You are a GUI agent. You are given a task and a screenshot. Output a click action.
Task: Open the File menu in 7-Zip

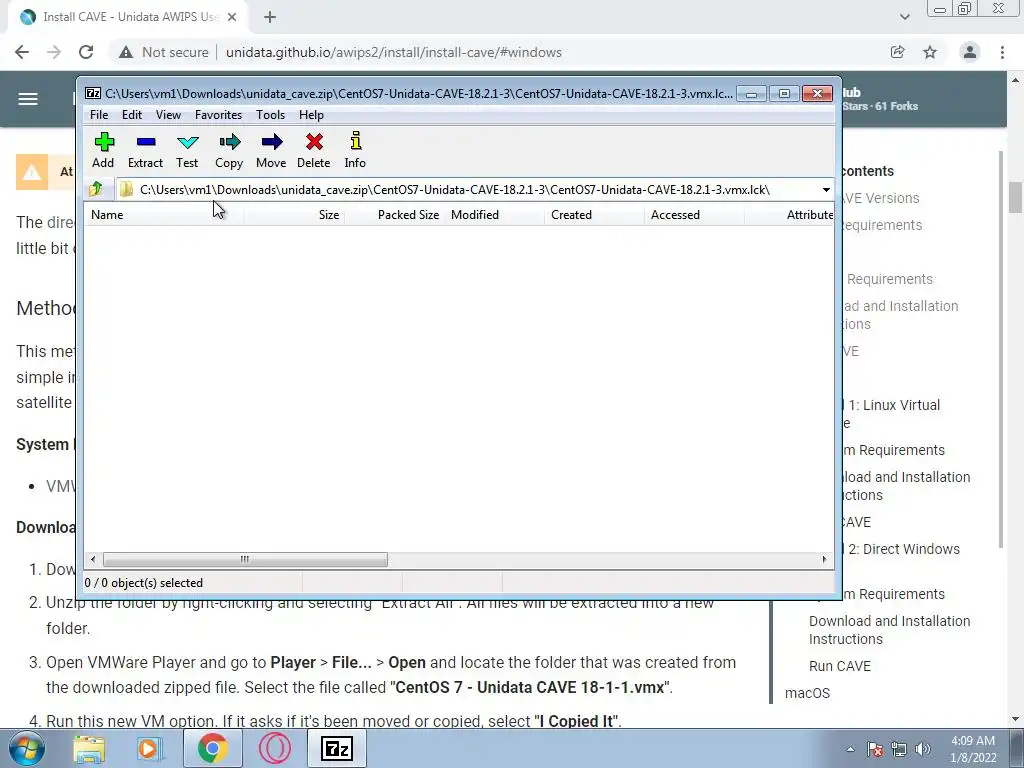[99, 115]
